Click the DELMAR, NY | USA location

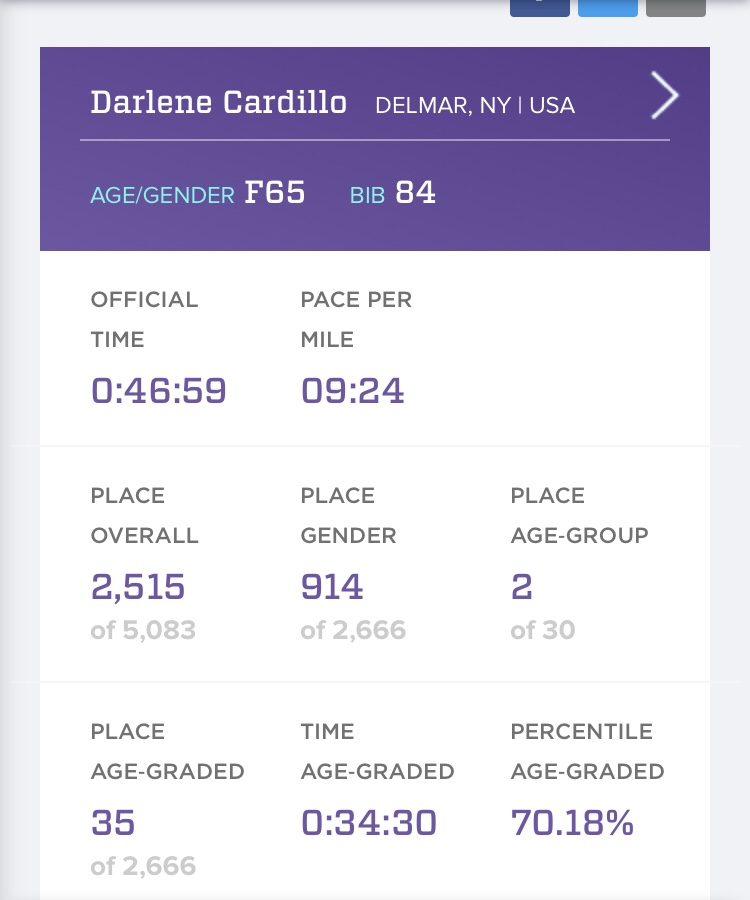[x=475, y=105]
